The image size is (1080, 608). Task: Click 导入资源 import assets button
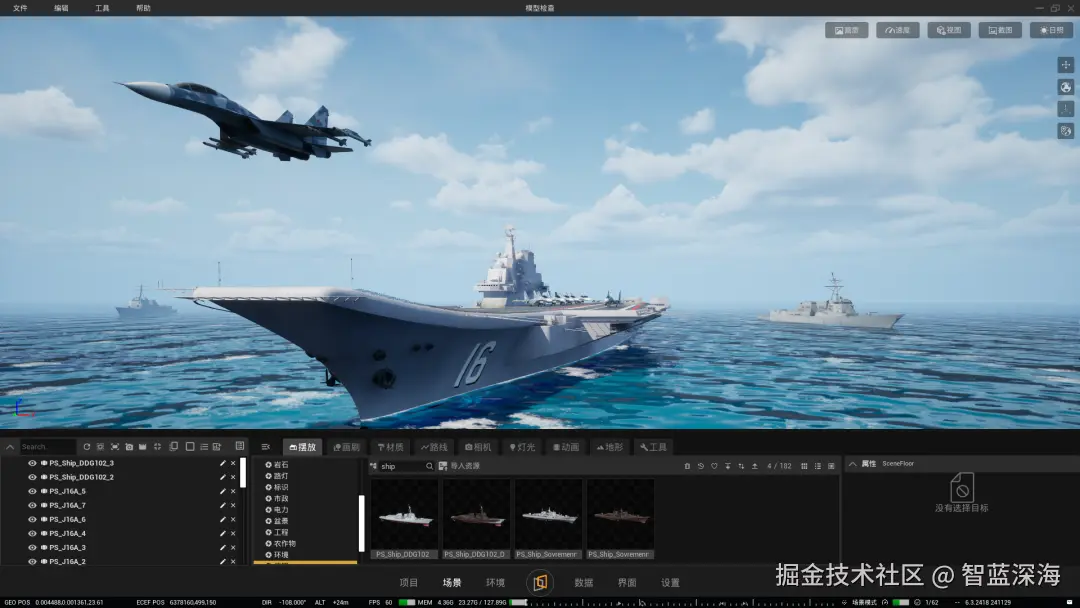click(459, 466)
